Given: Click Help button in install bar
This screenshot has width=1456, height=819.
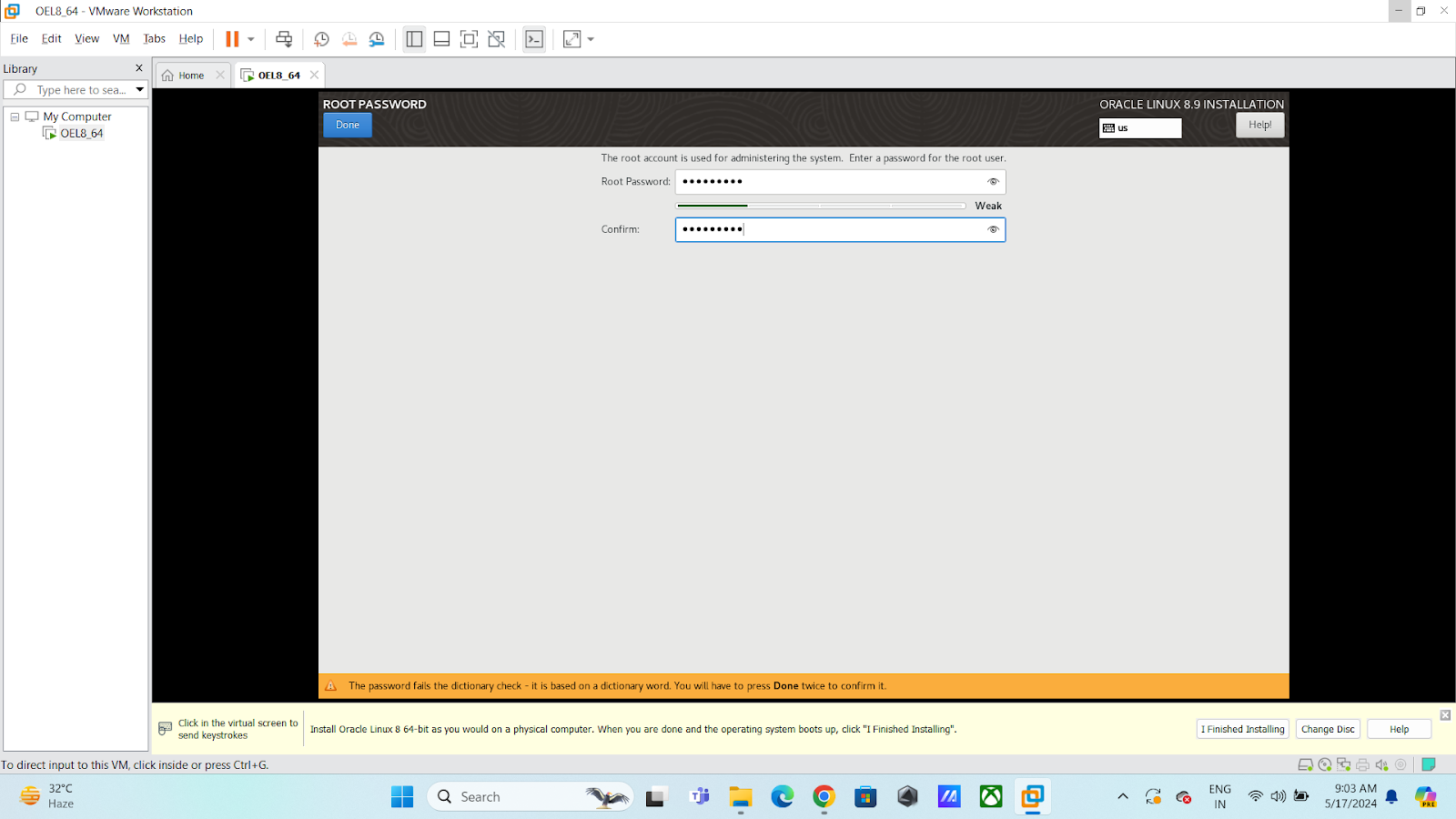Looking at the screenshot, I should click(1399, 729).
